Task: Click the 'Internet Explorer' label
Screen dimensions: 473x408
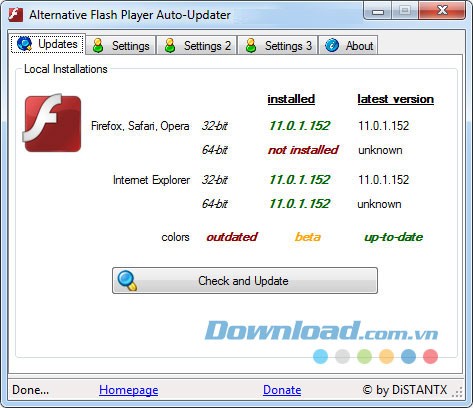Action: point(151,180)
